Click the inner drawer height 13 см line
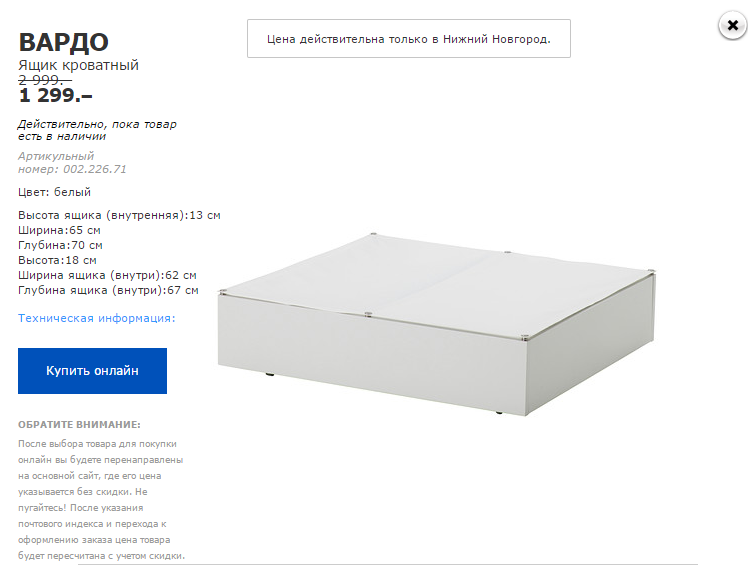Screen dimensions: 753x575 point(119,215)
